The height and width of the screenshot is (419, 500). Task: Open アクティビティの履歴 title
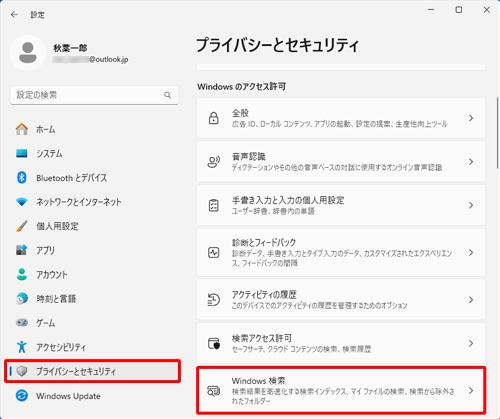264,295
